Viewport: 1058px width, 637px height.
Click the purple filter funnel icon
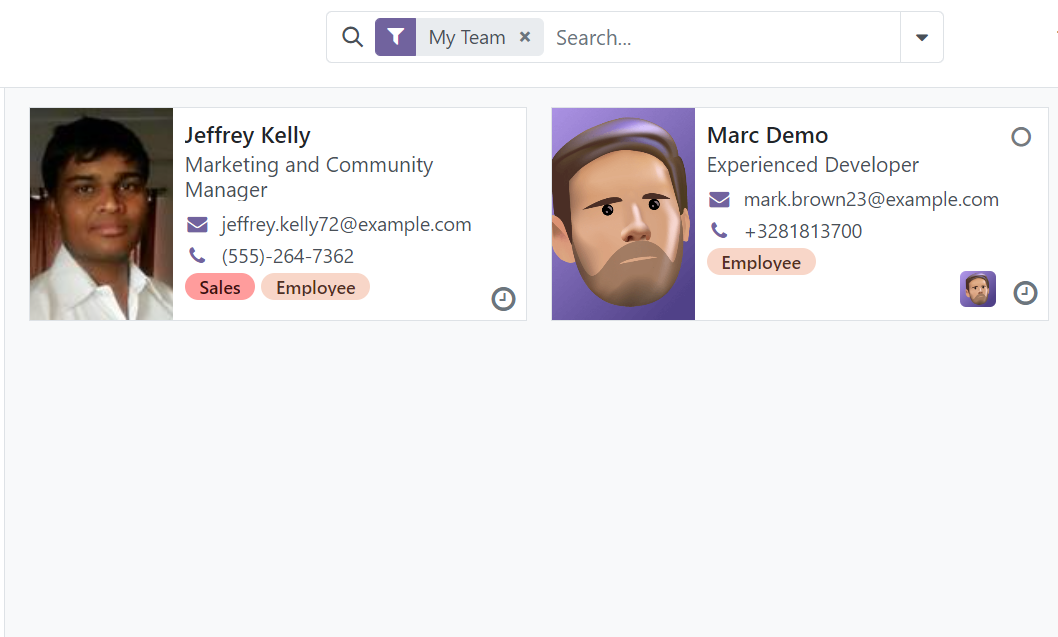pyautogui.click(x=395, y=37)
